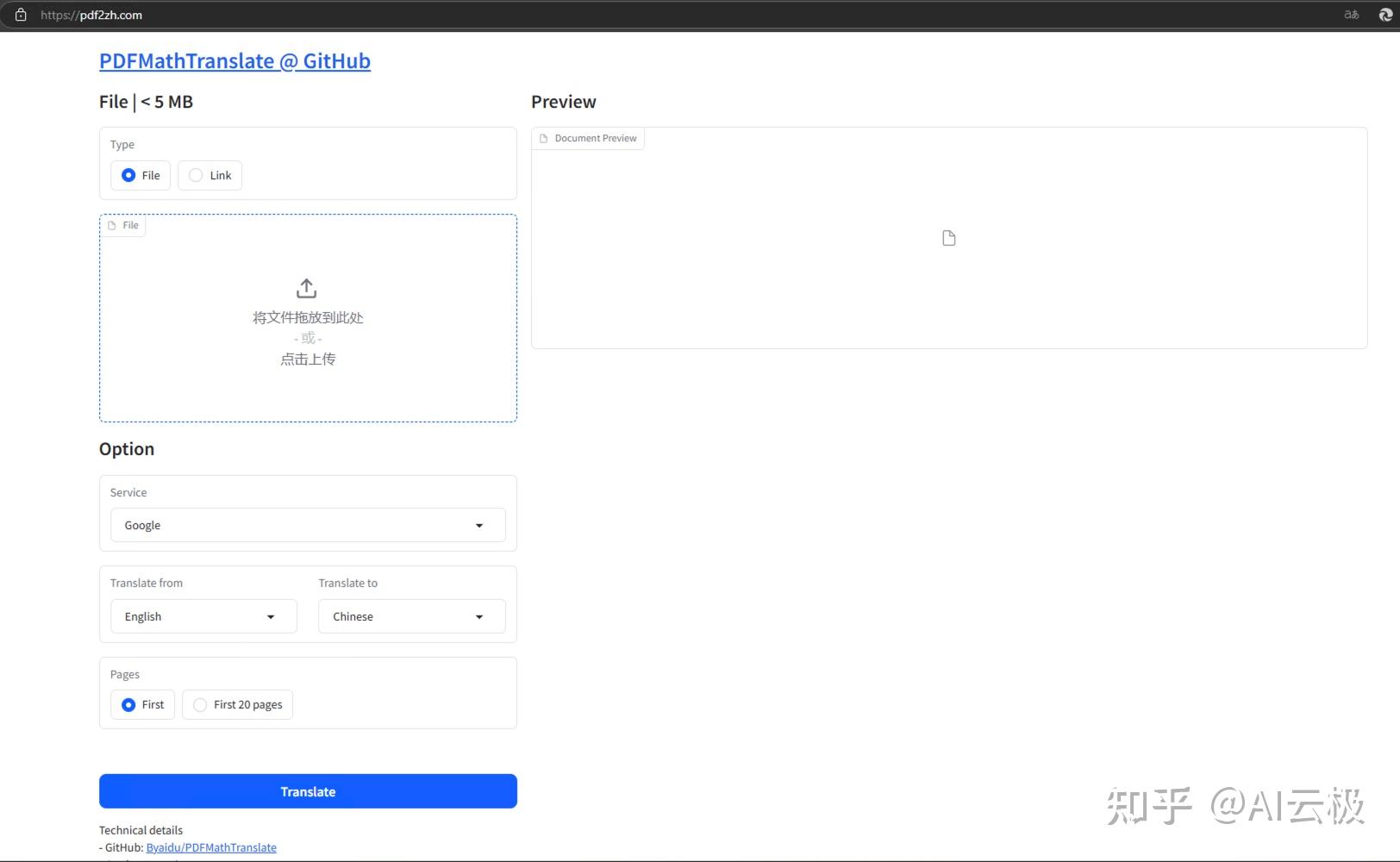This screenshot has height=862, width=1400.
Task: Click the file icon on the File drop zone
Action: [113, 225]
